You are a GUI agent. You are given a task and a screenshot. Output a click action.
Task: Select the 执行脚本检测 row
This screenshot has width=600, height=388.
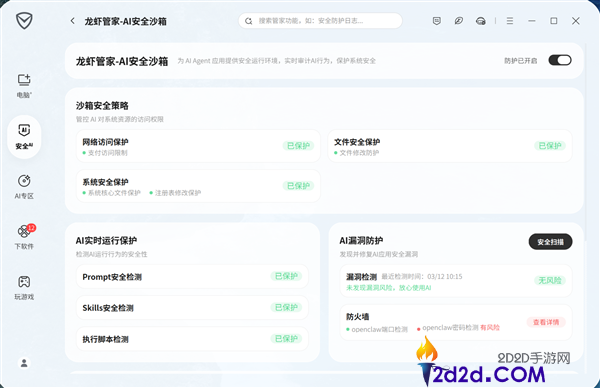[x=192, y=339]
